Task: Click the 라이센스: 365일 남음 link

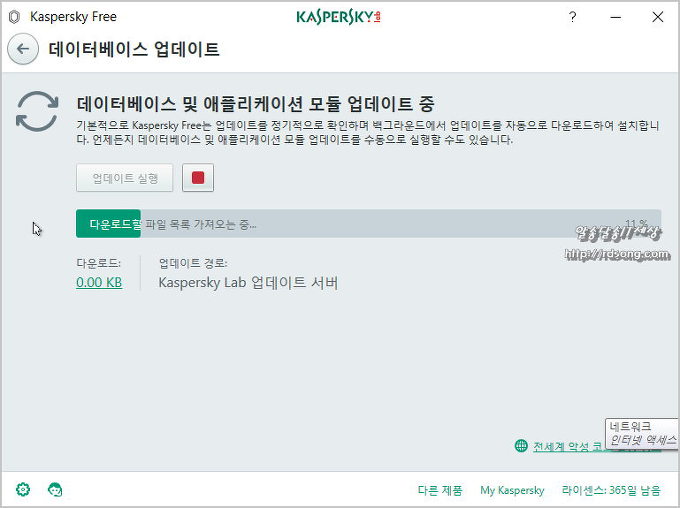Action: (x=611, y=490)
